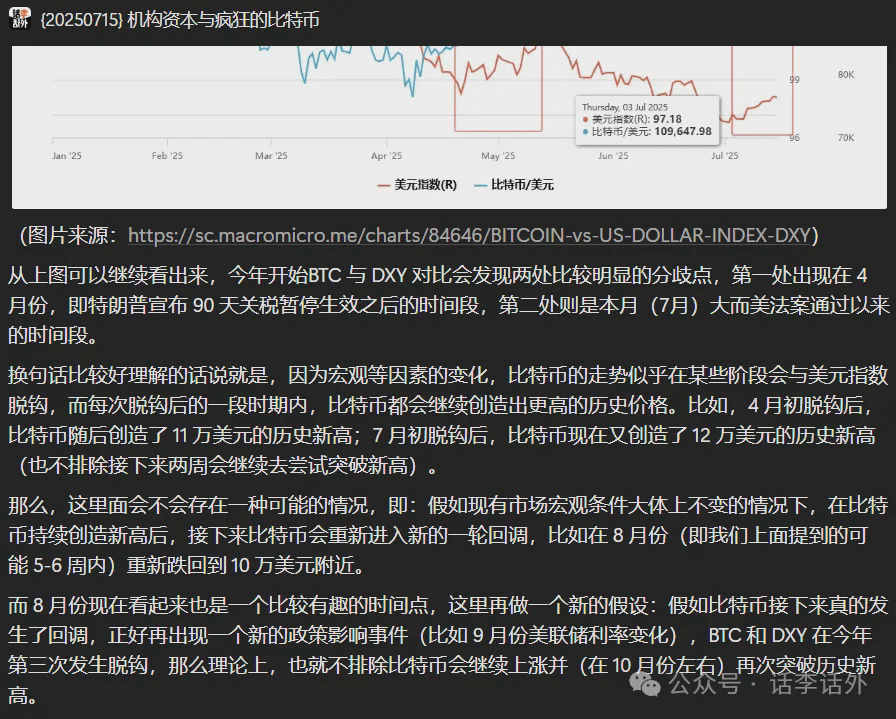Click the 公众号 · 话李话外 watermark text

[765, 686]
